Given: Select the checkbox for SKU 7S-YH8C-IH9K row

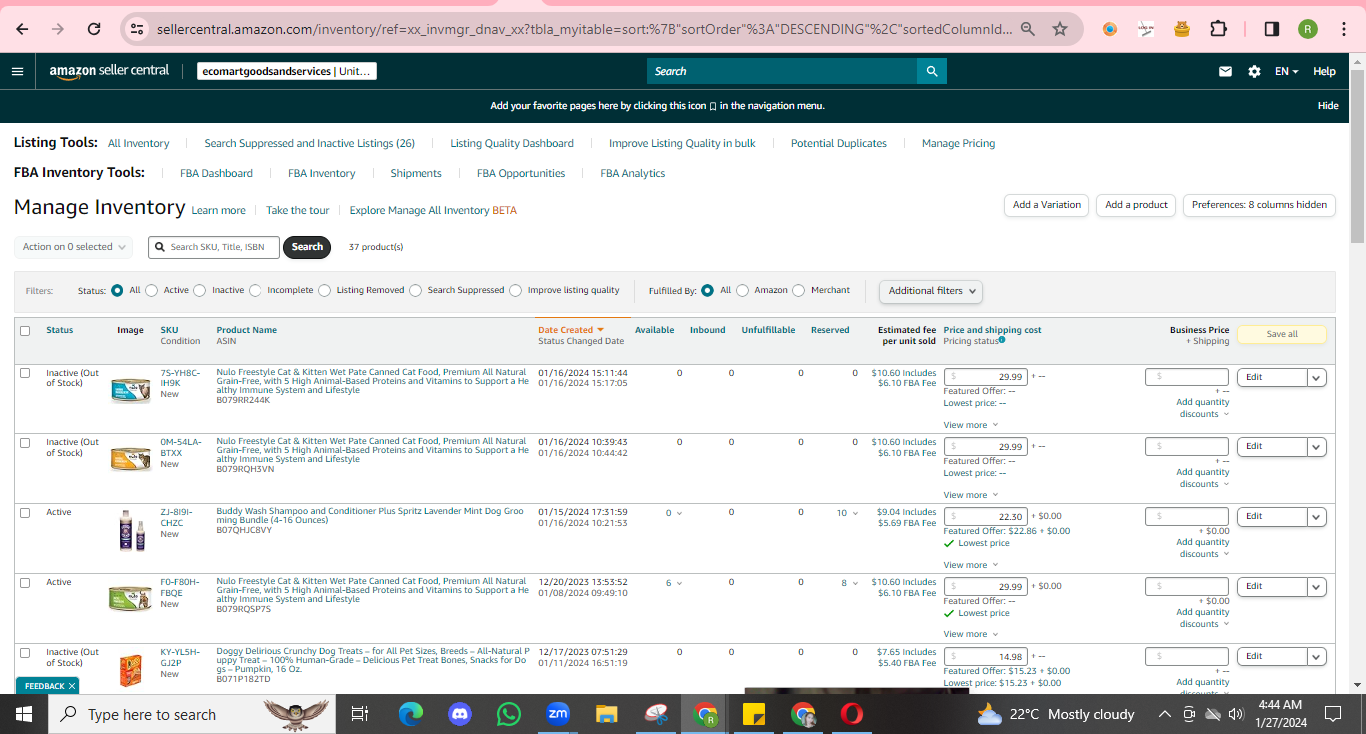Looking at the screenshot, I should click(25, 373).
